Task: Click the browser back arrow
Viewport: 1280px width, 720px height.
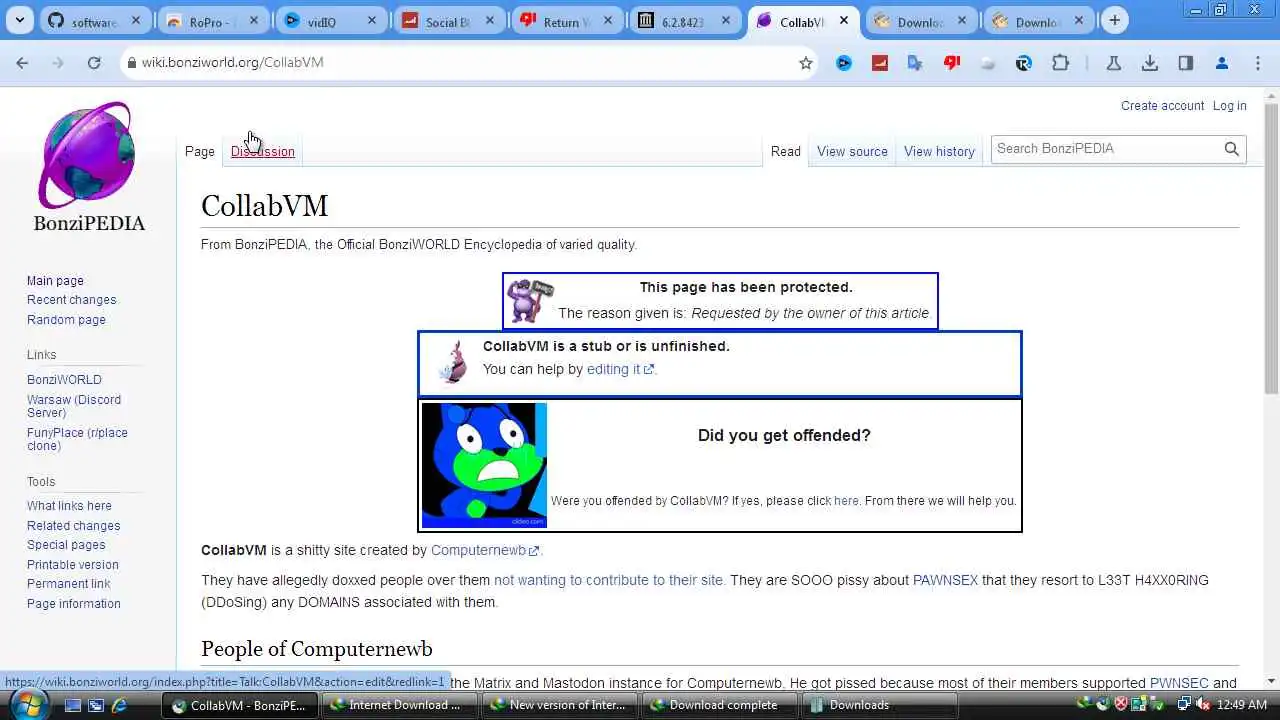Action: 22,62
